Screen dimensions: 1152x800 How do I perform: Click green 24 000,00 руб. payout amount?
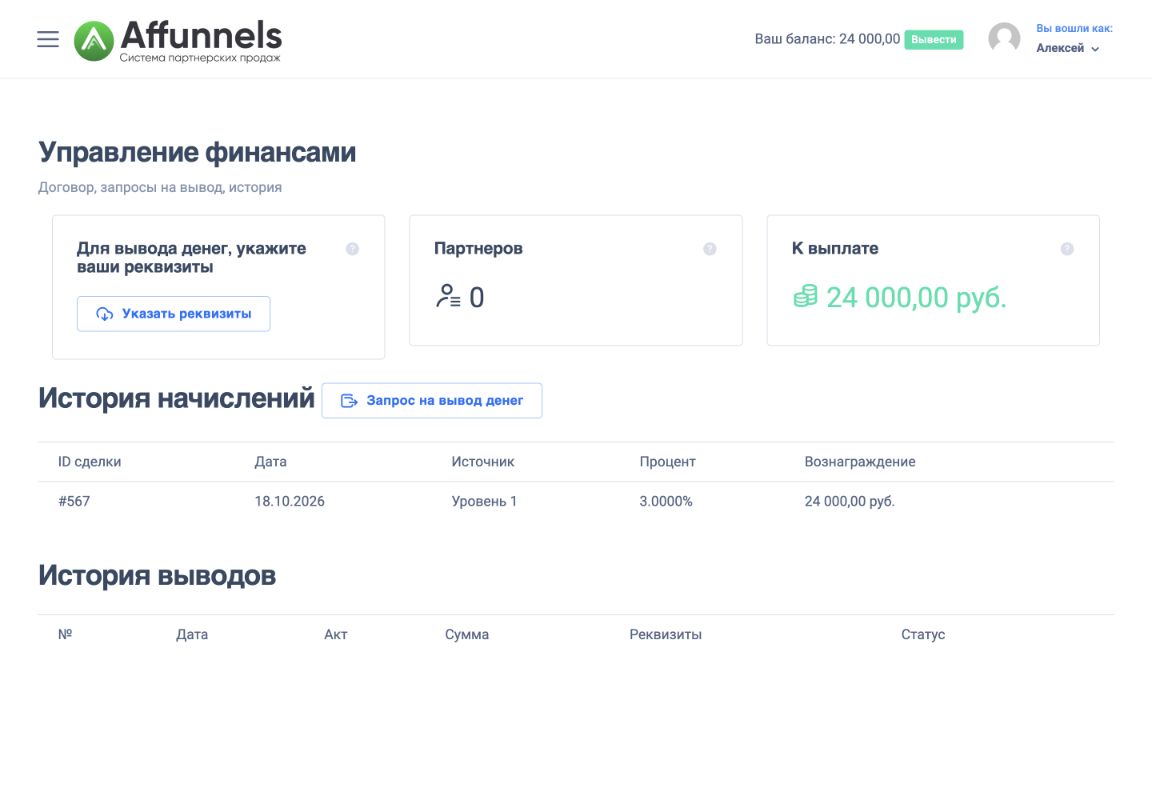916,298
